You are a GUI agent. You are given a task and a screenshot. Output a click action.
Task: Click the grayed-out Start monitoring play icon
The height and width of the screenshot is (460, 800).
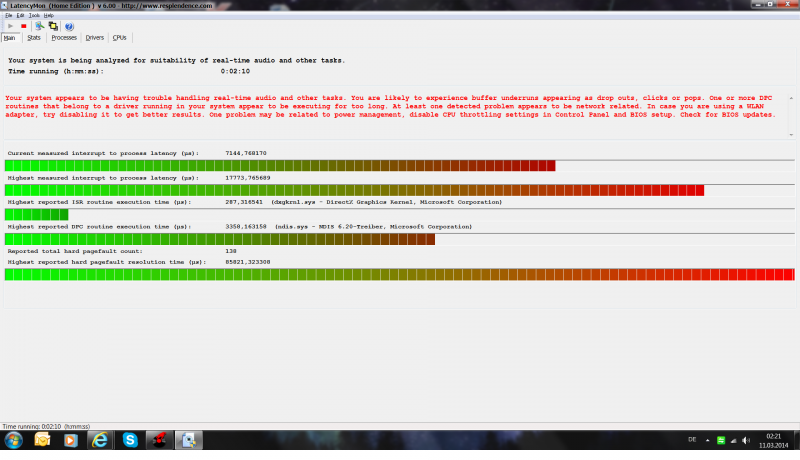[10, 26]
